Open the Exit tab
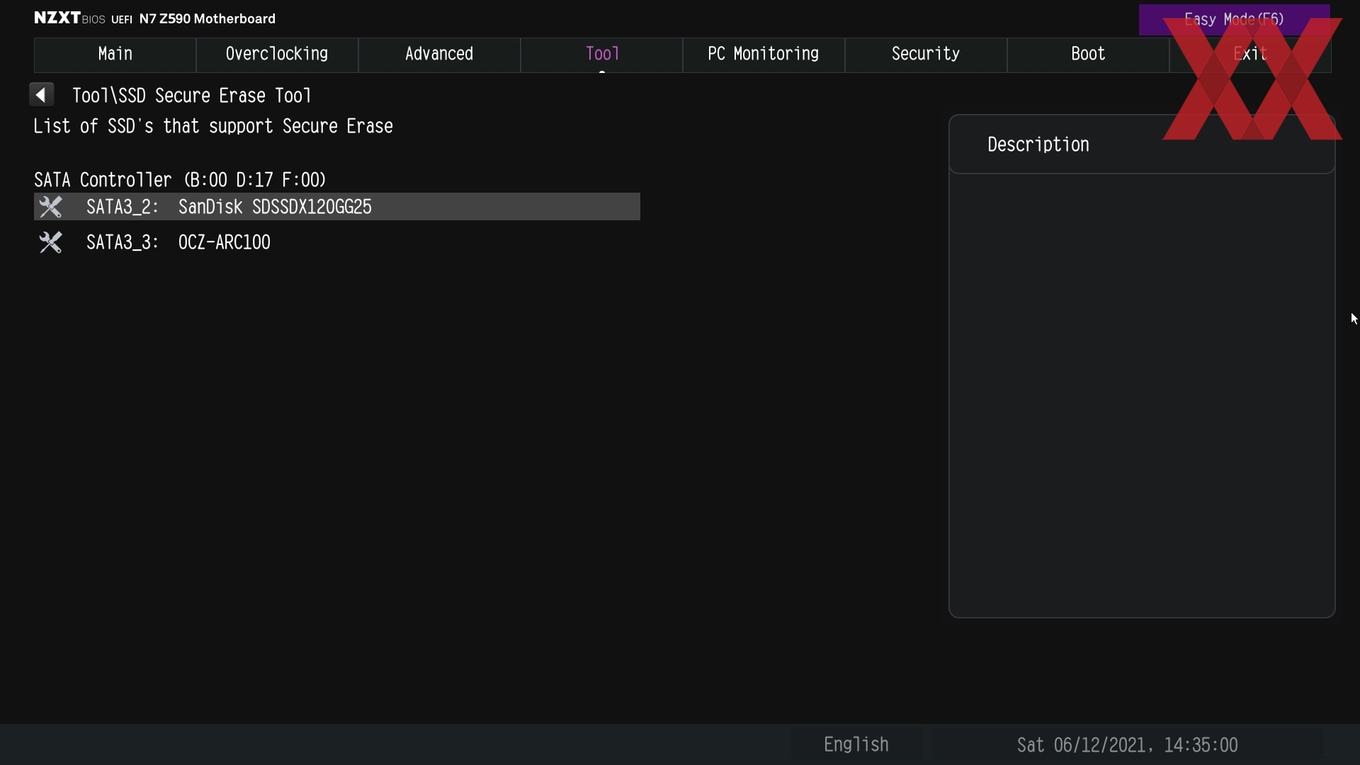 (1250, 54)
